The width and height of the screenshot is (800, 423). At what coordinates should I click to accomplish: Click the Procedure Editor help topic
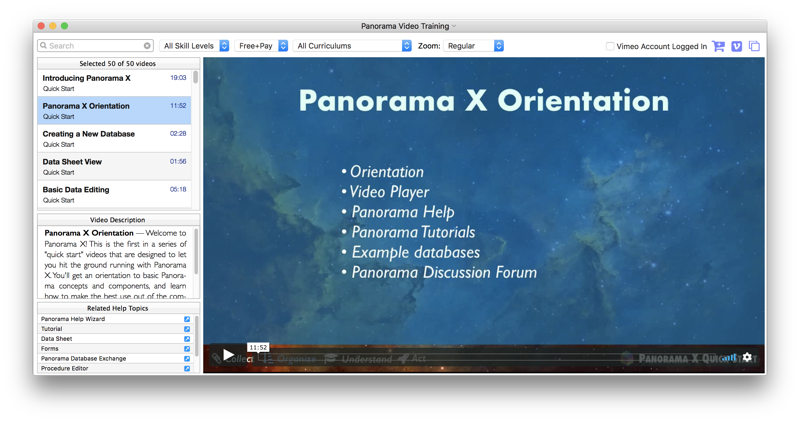click(65, 368)
